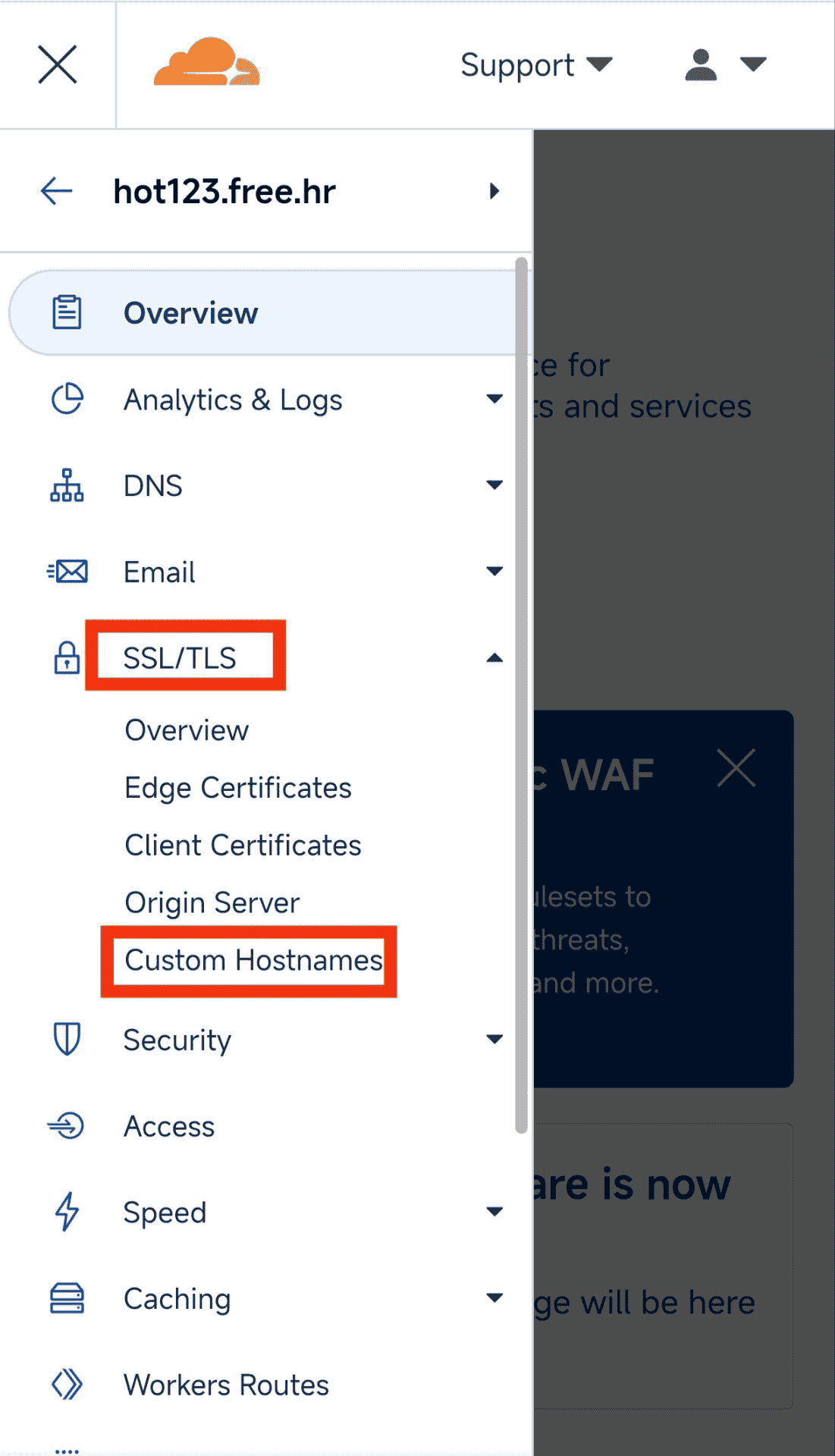
Task: Click the Cloudflare cloud logo
Action: pos(206,61)
